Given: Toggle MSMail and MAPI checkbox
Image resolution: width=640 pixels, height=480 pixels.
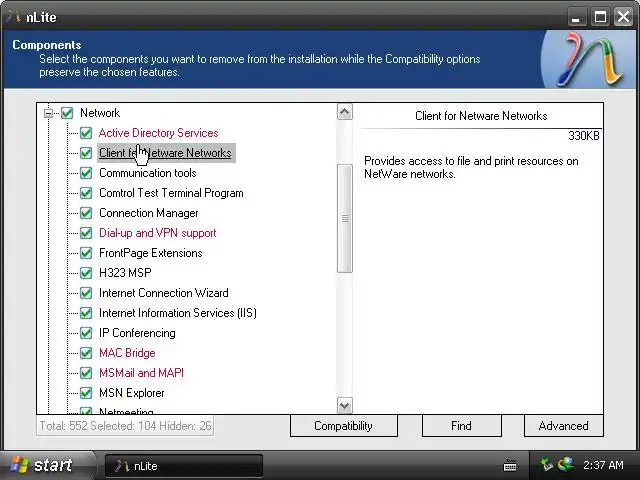Looking at the screenshot, I should (x=86, y=373).
